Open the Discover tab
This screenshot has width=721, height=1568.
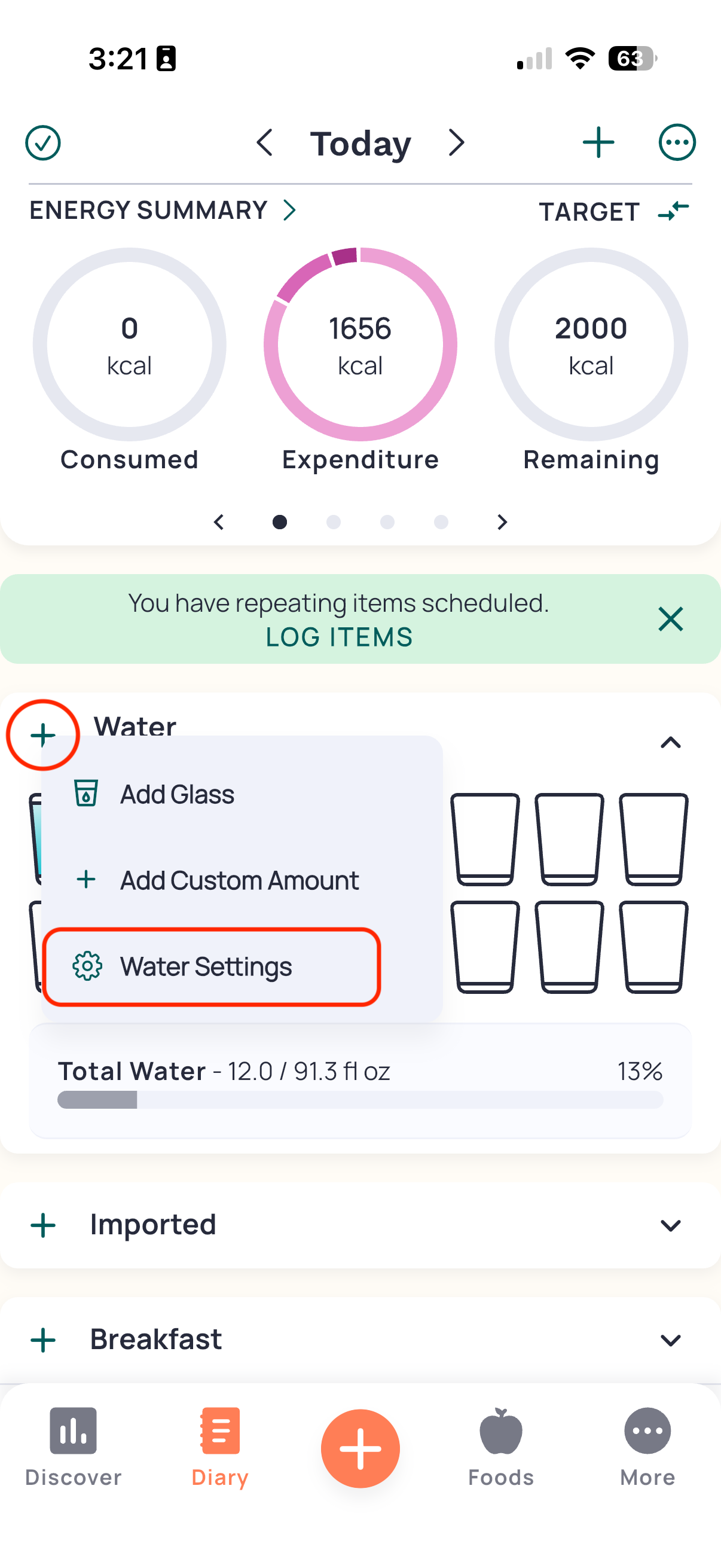click(x=73, y=1447)
